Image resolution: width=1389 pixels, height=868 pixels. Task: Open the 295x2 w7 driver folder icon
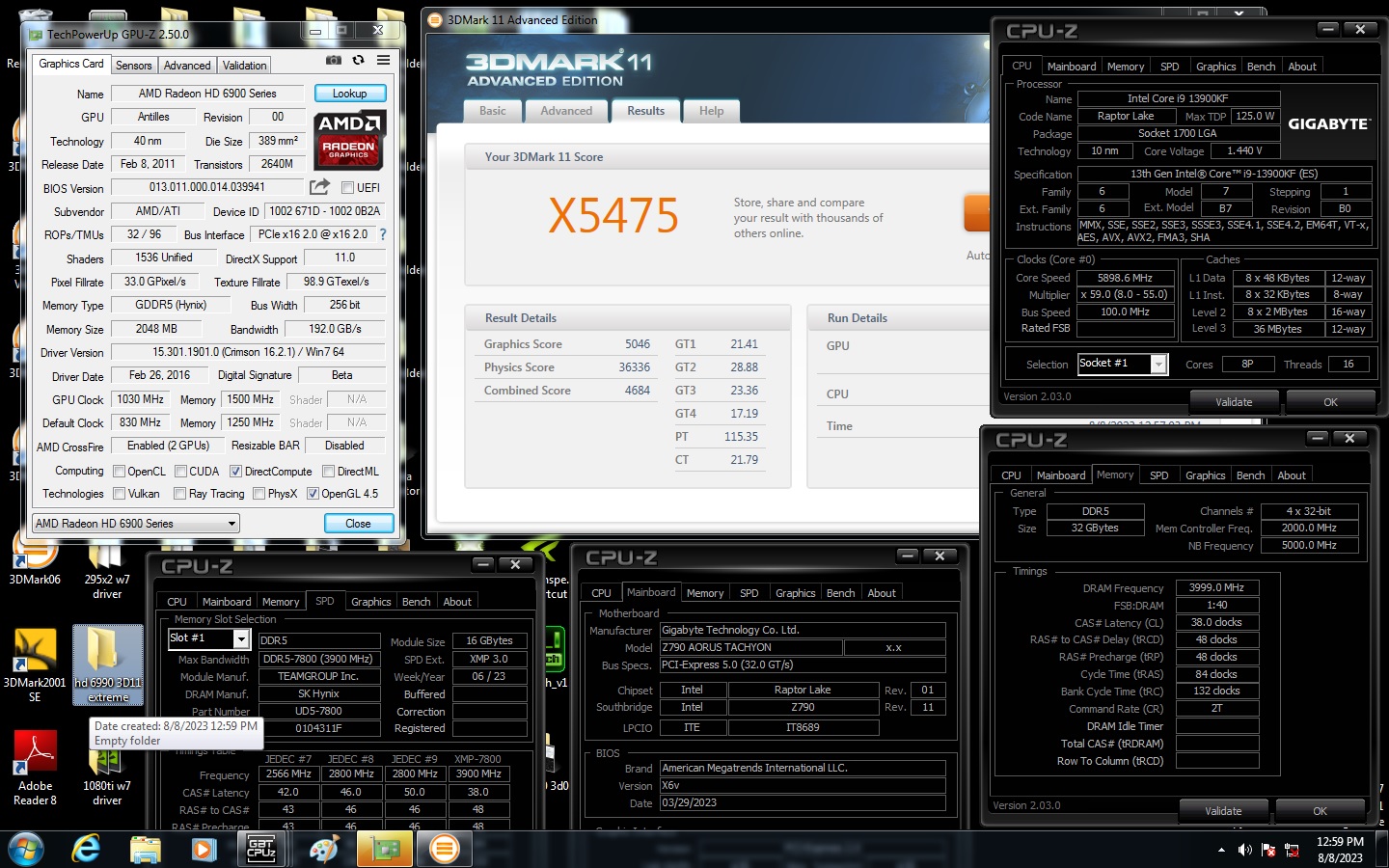106,569
